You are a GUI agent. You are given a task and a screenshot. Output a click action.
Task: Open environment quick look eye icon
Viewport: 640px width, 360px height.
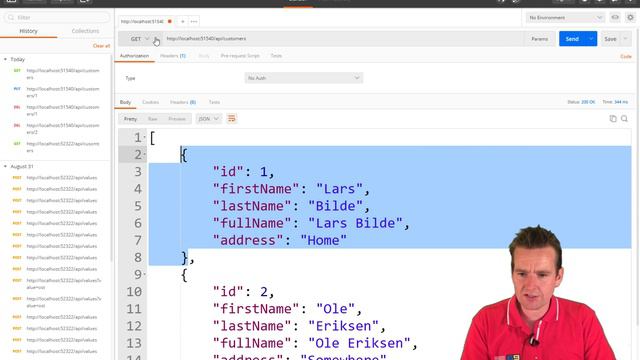point(615,18)
